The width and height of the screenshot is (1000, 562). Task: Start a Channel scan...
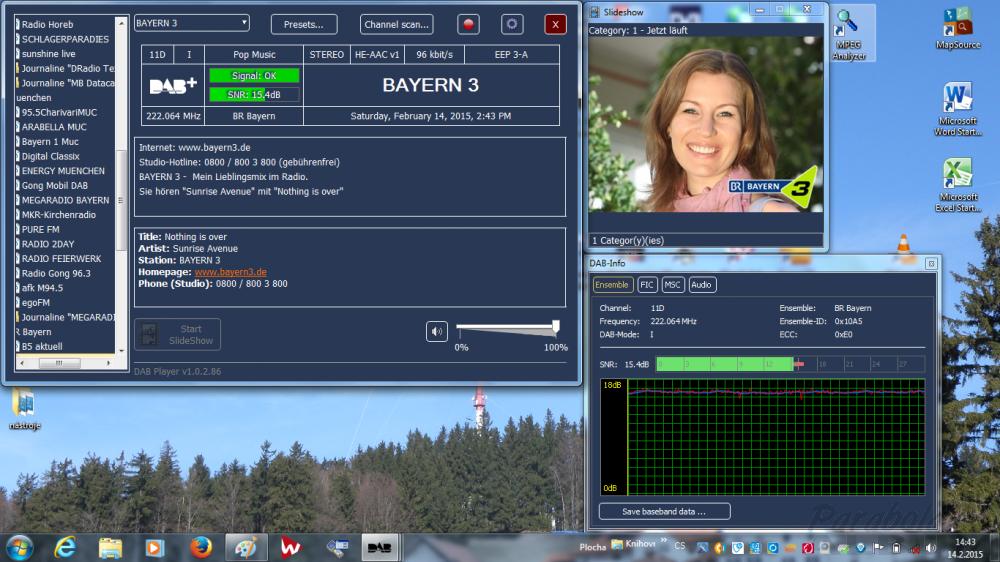[397, 24]
